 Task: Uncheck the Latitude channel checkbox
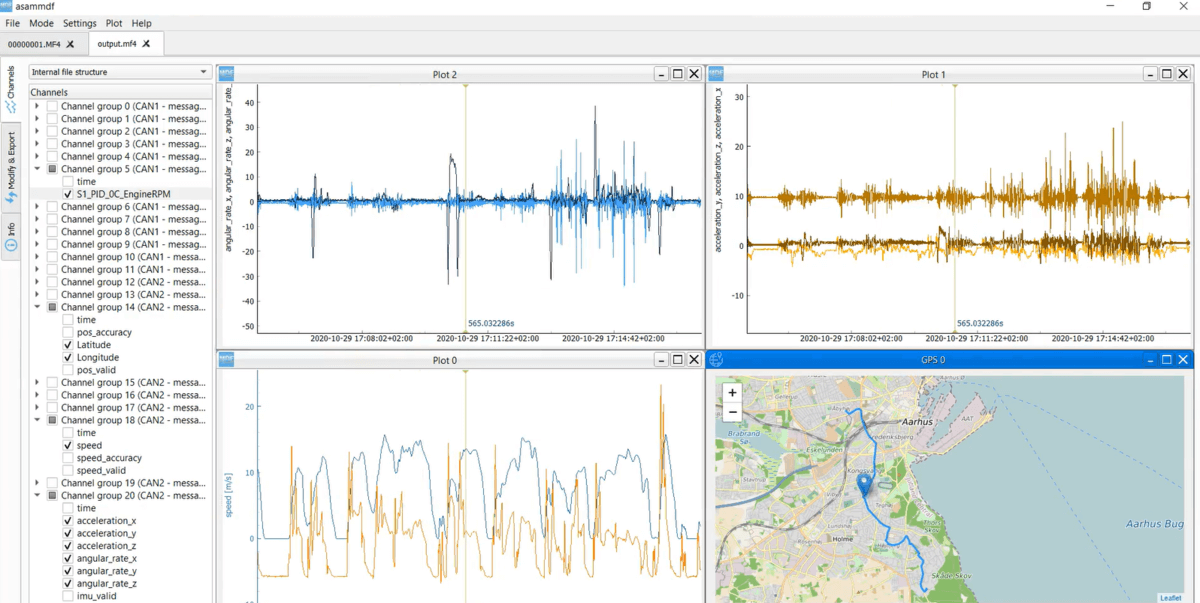tap(68, 345)
